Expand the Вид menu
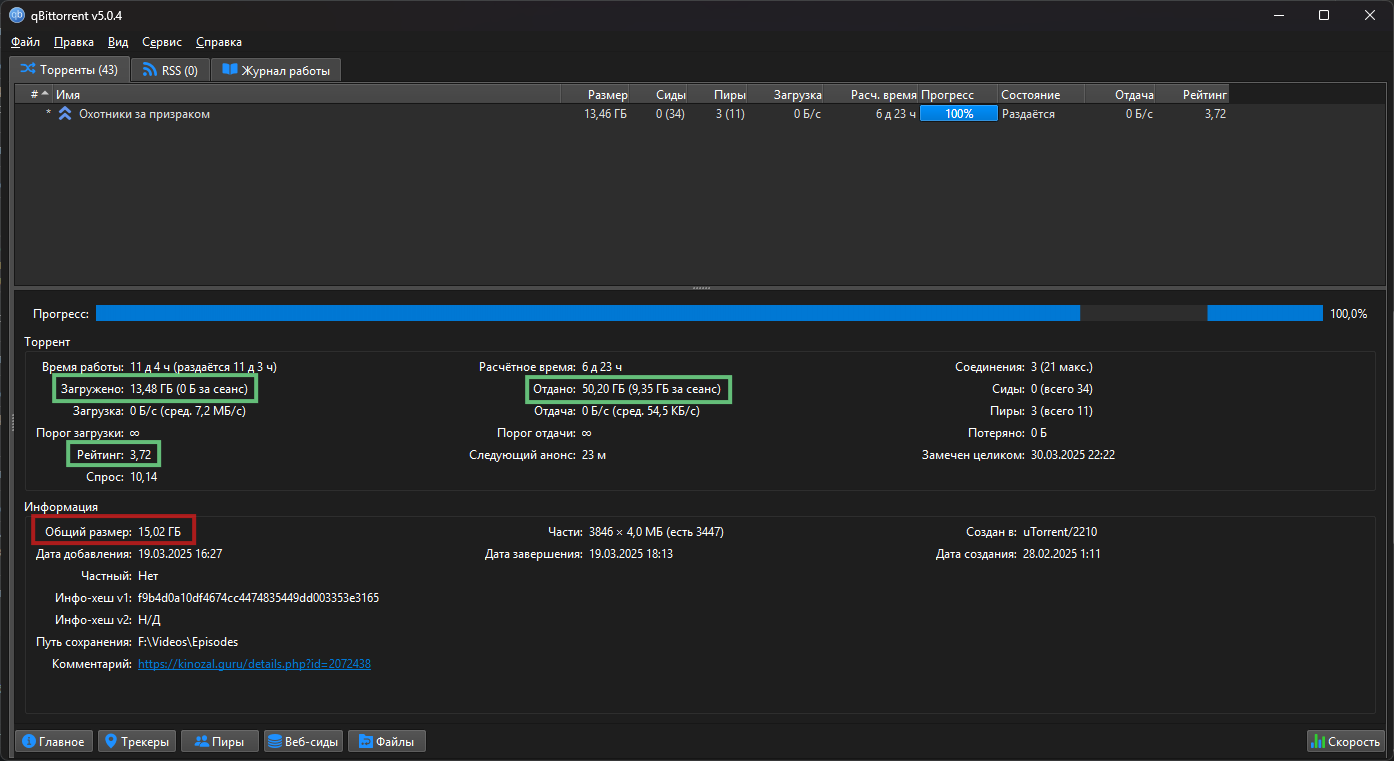 (x=118, y=42)
